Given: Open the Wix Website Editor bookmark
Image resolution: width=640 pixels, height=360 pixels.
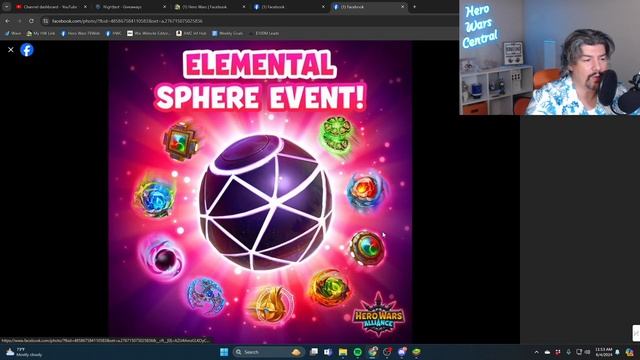Looking at the screenshot, I should pos(149,33).
